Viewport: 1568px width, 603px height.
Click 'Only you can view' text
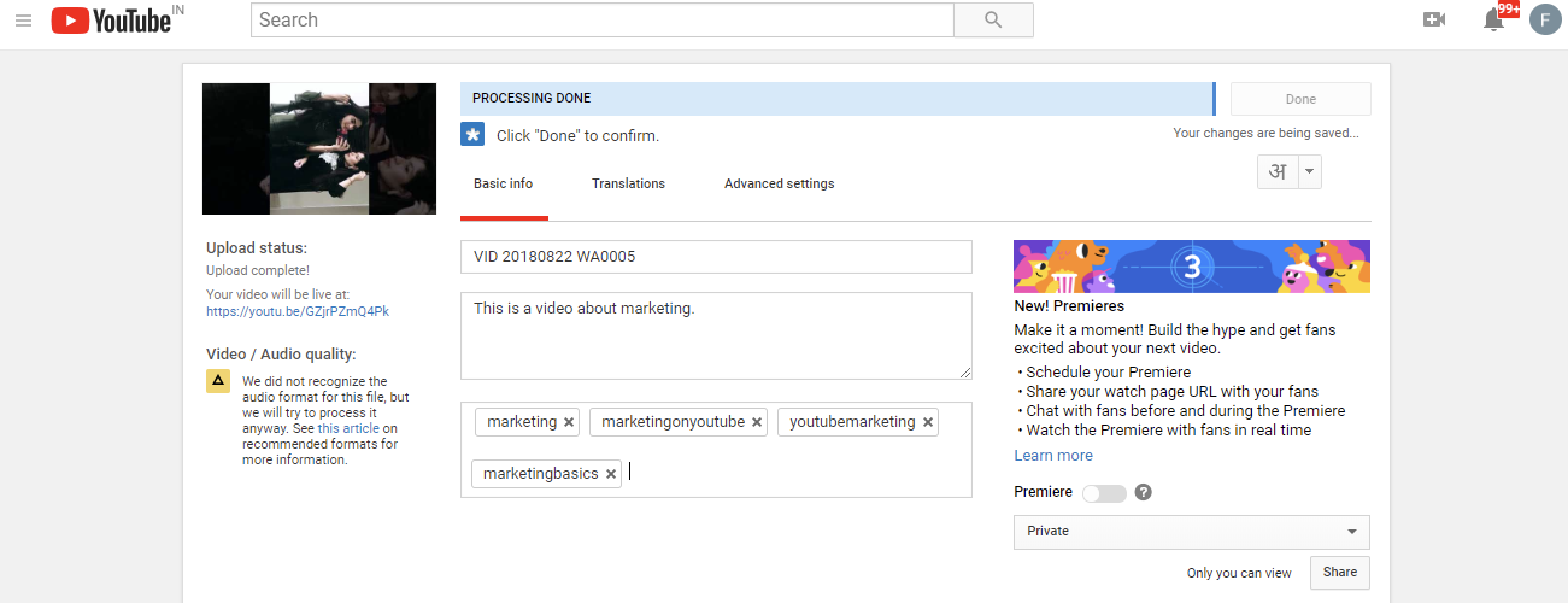(1239, 573)
